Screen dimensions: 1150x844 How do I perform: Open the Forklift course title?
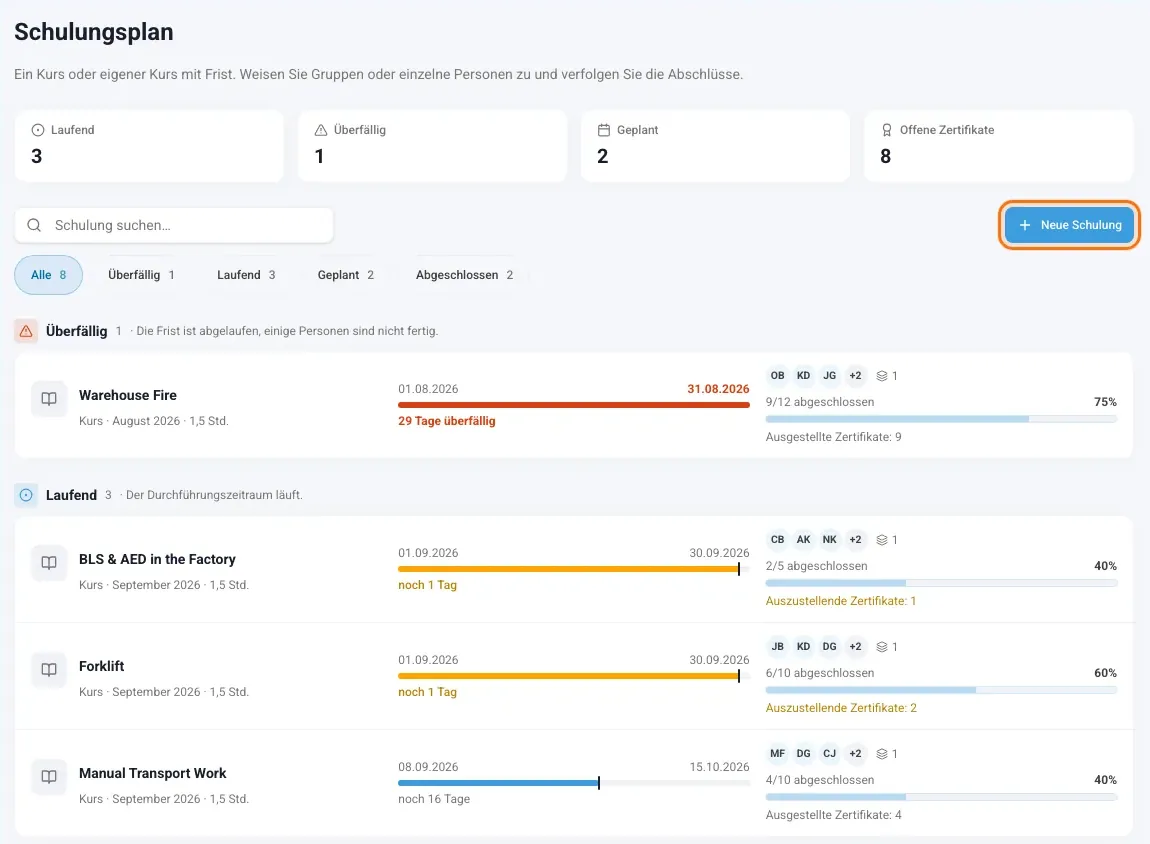tap(101, 667)
